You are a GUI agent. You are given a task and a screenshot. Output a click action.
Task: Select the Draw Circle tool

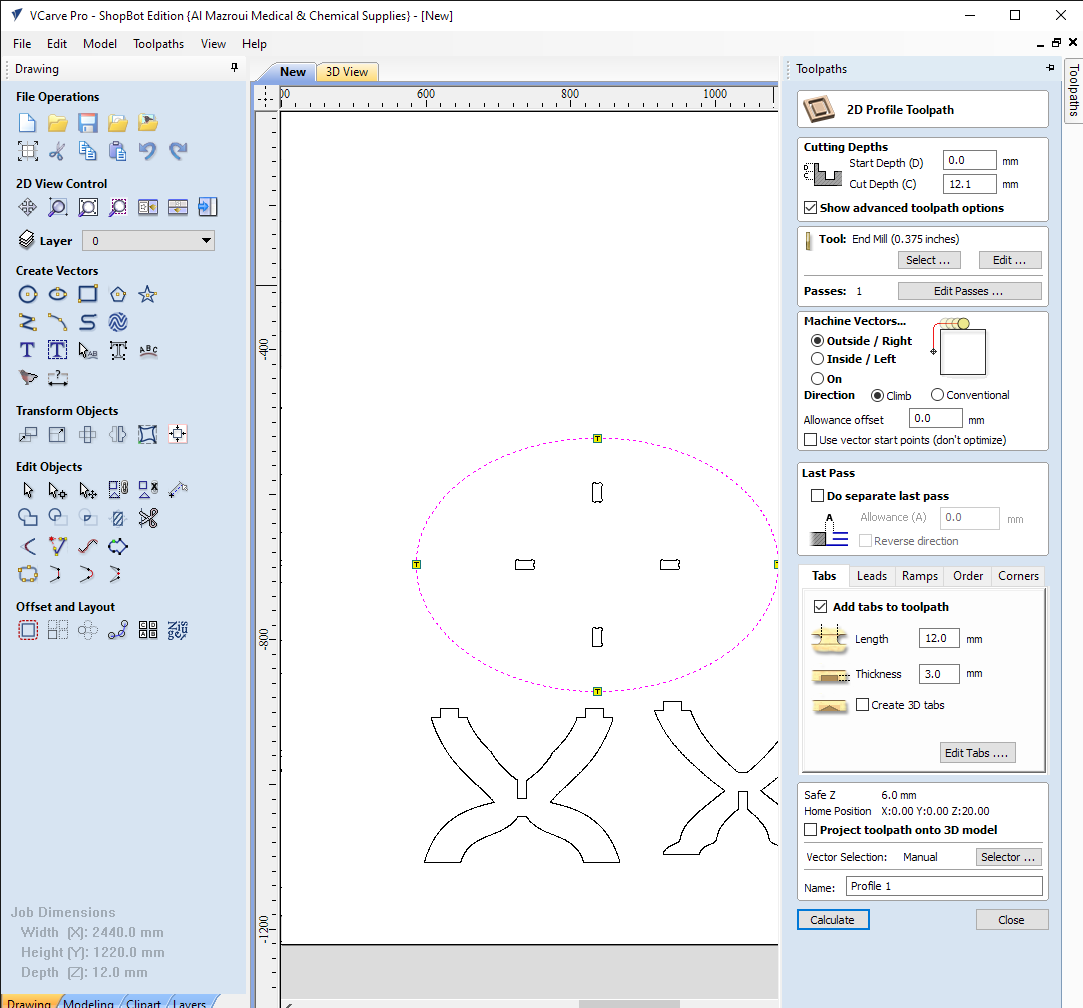(28, 294)
